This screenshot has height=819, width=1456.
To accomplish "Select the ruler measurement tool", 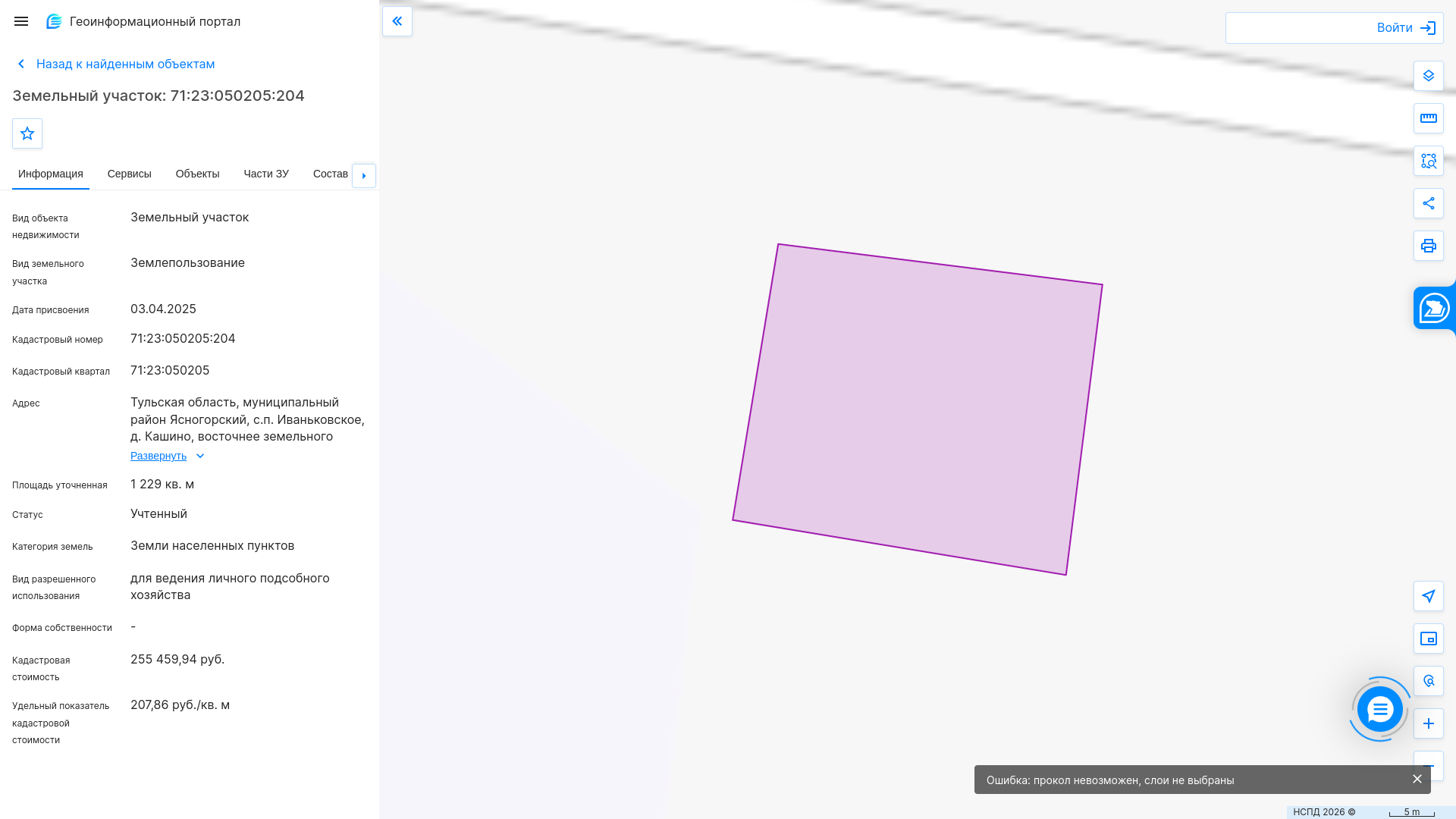I will pos(1429,118).
